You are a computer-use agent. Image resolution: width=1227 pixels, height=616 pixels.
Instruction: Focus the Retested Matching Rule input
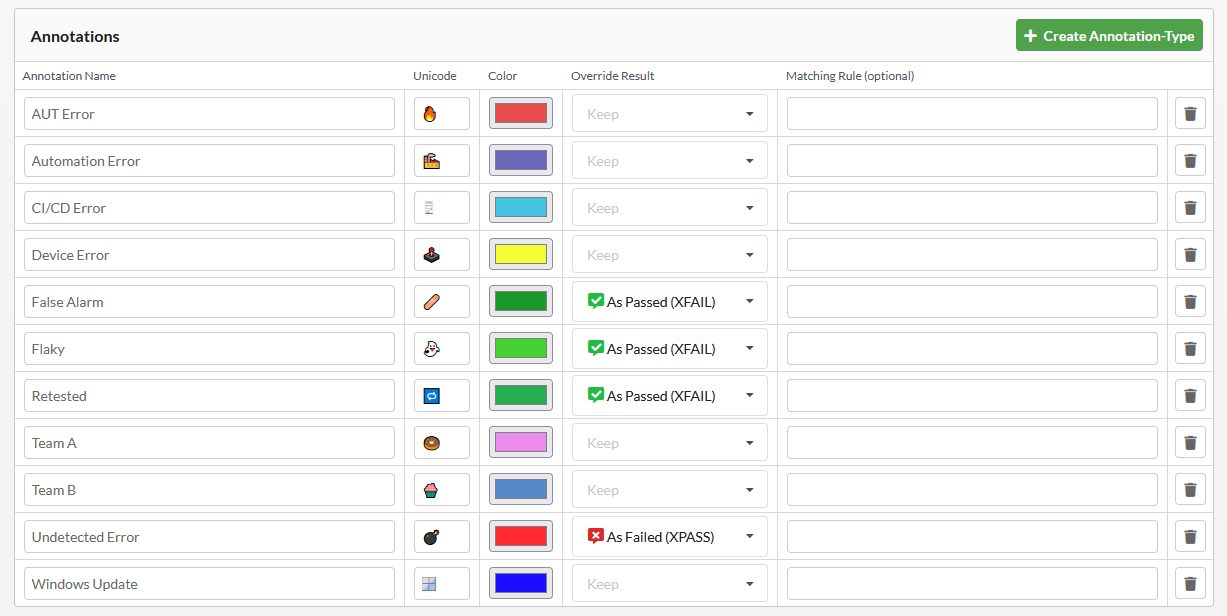[x=972, y=396]
